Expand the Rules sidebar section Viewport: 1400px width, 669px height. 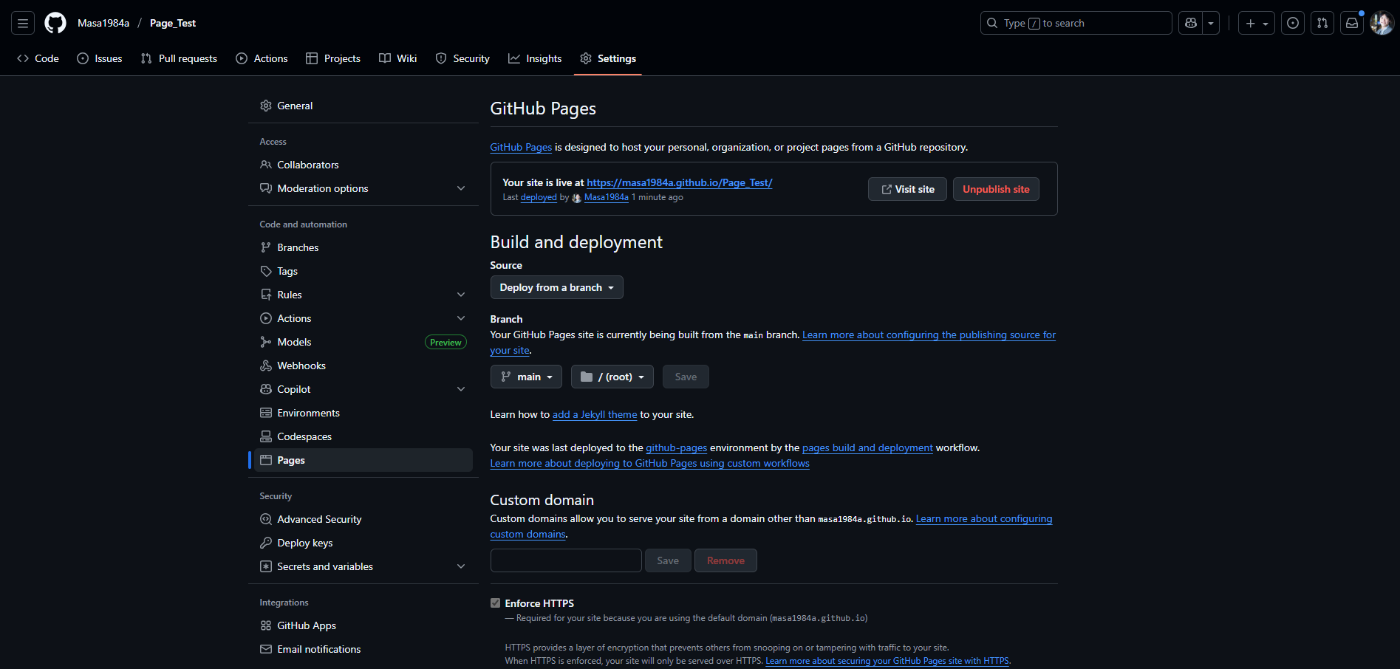[x=461, y=295]
